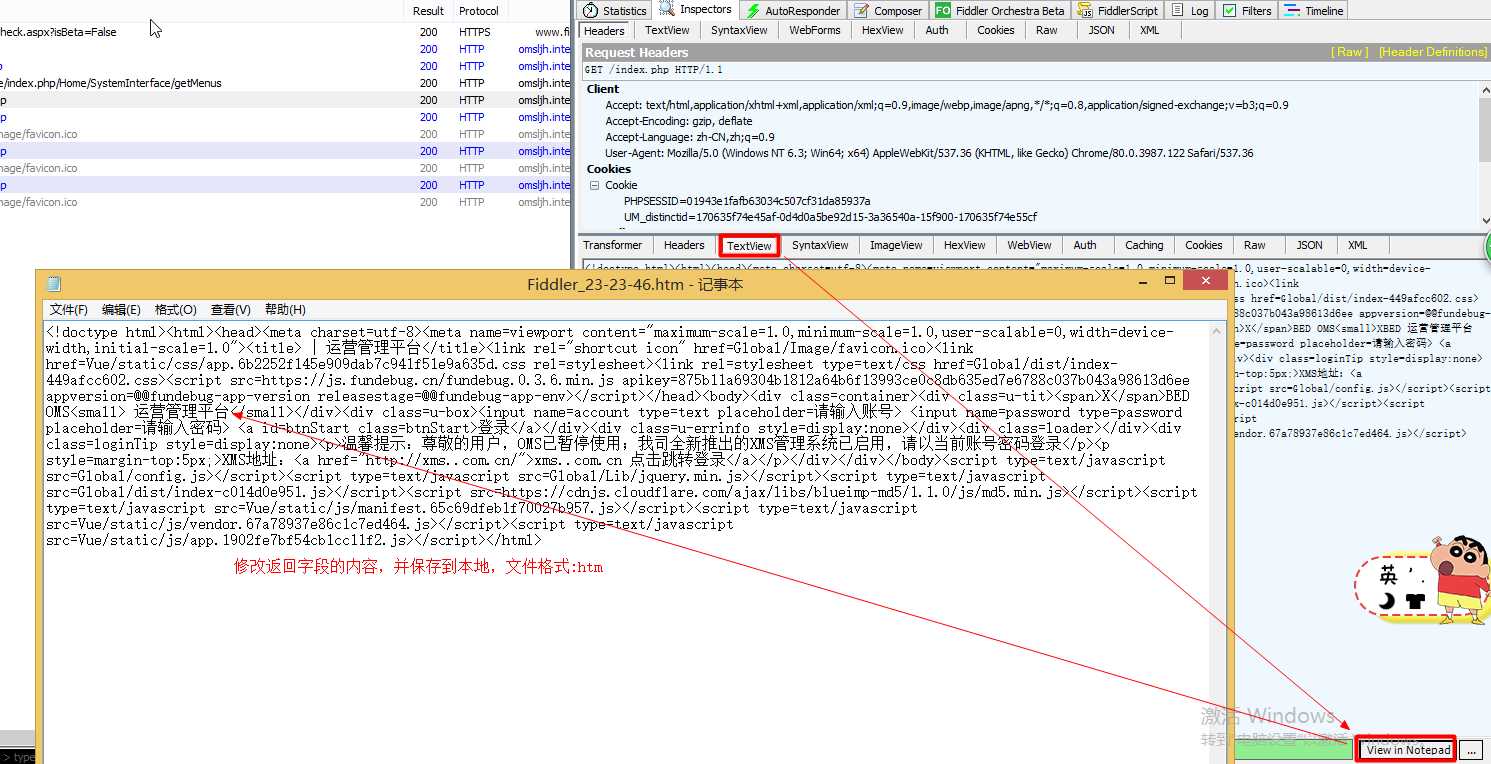The width and height of the screenshot is (1491, 764).
Task: Open the 查看(V) menu in Notepad
Action: [x=230, y=310]
